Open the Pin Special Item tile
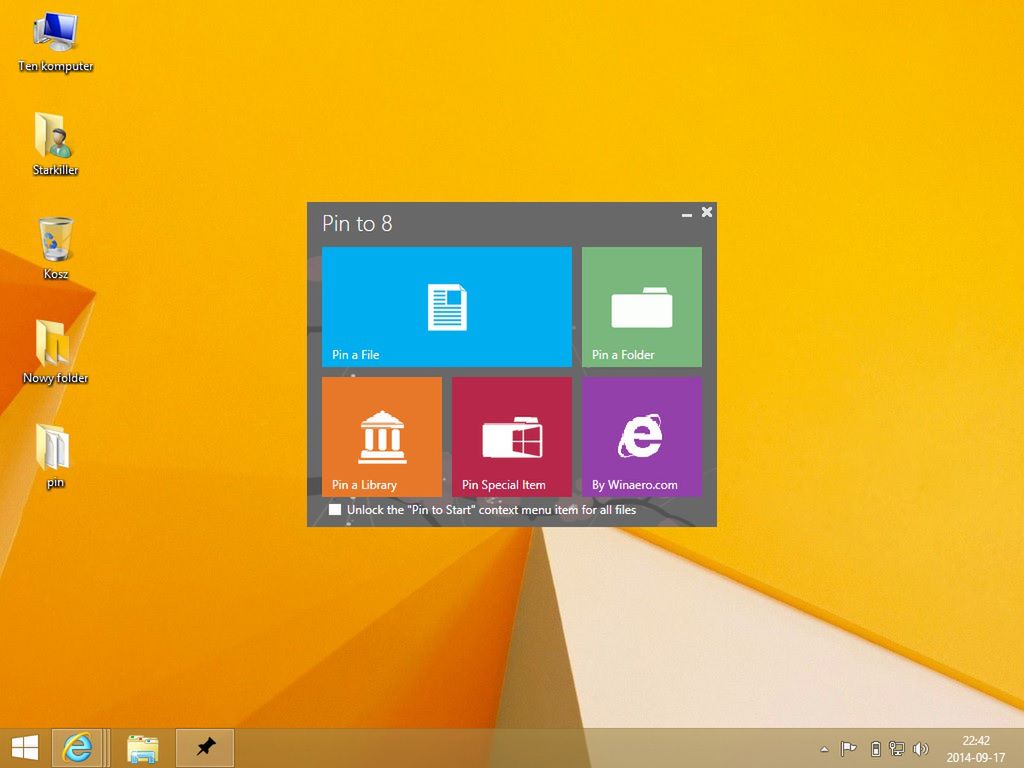 (x=511, y=436)
